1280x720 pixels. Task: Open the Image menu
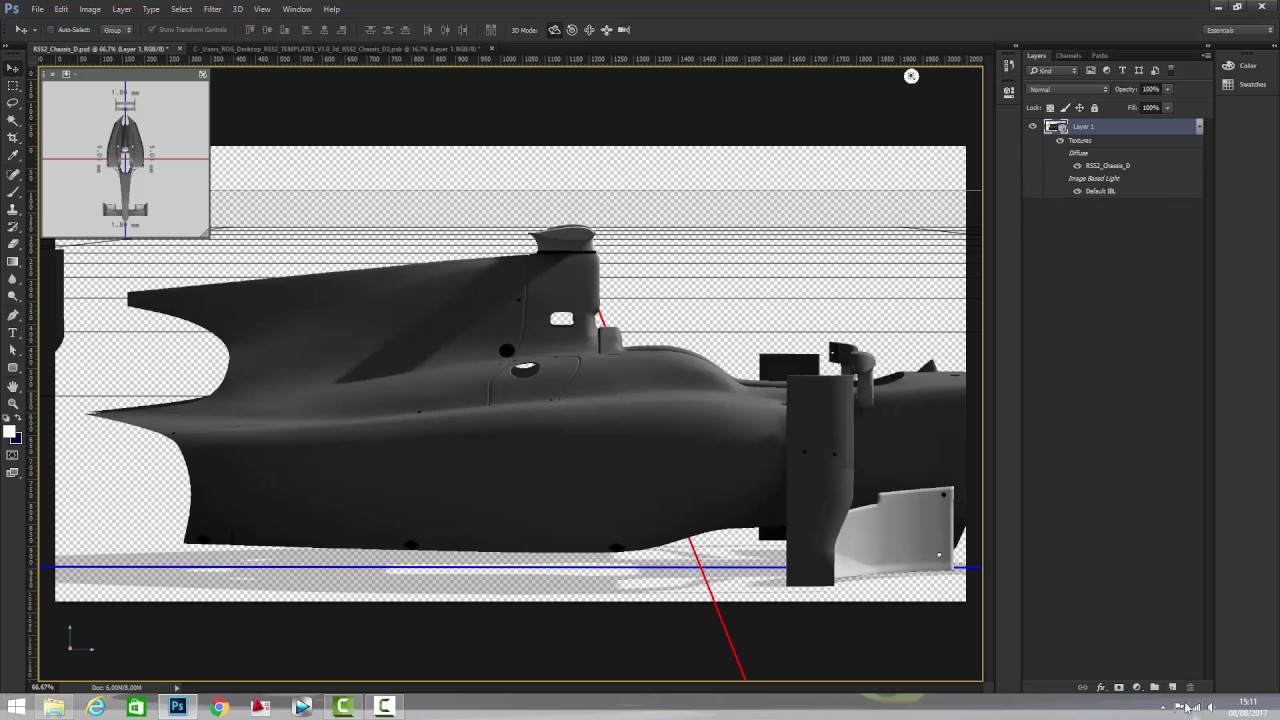pos(90,9)
